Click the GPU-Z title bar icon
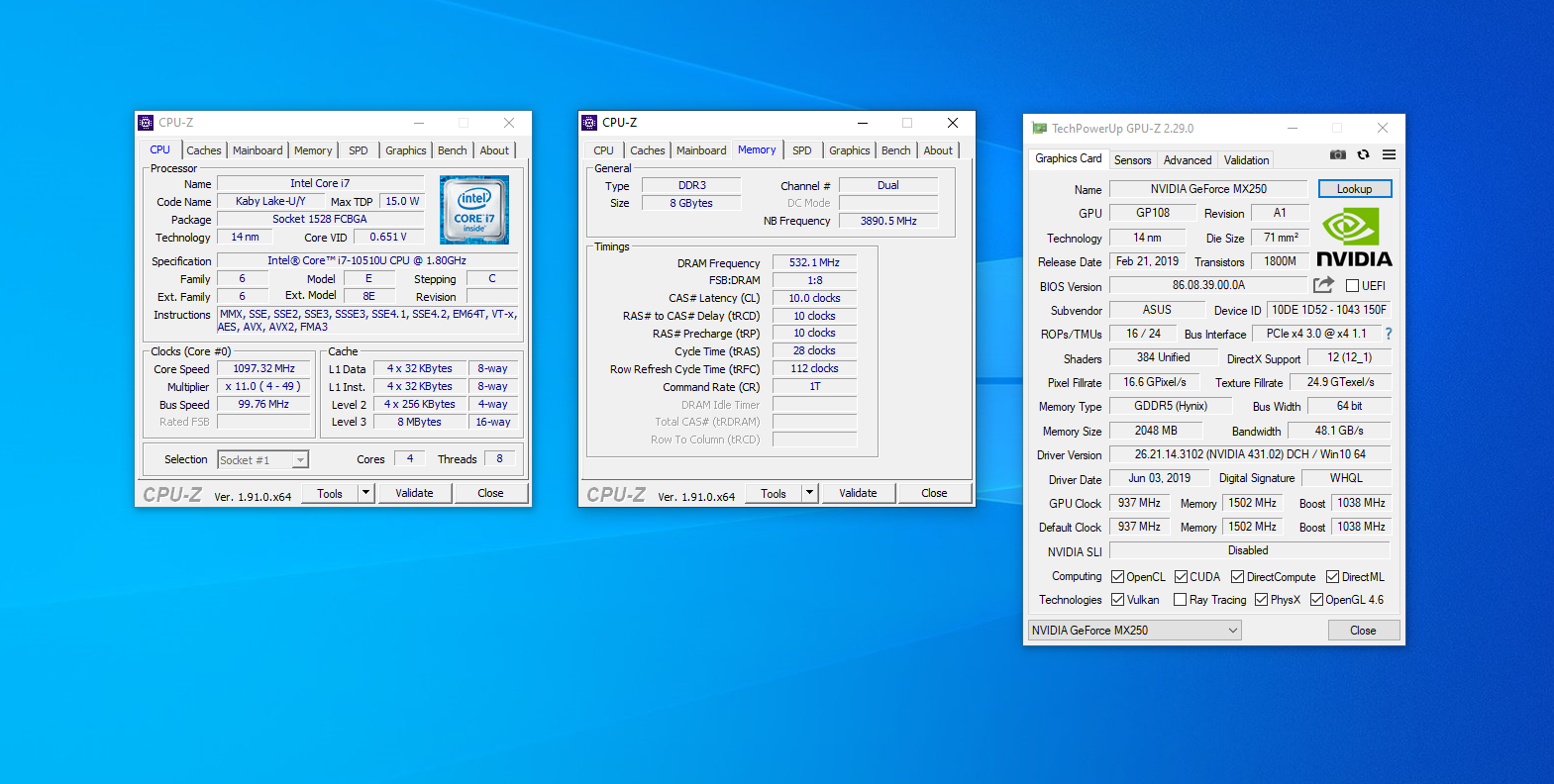 click(x=1039, y=129)
